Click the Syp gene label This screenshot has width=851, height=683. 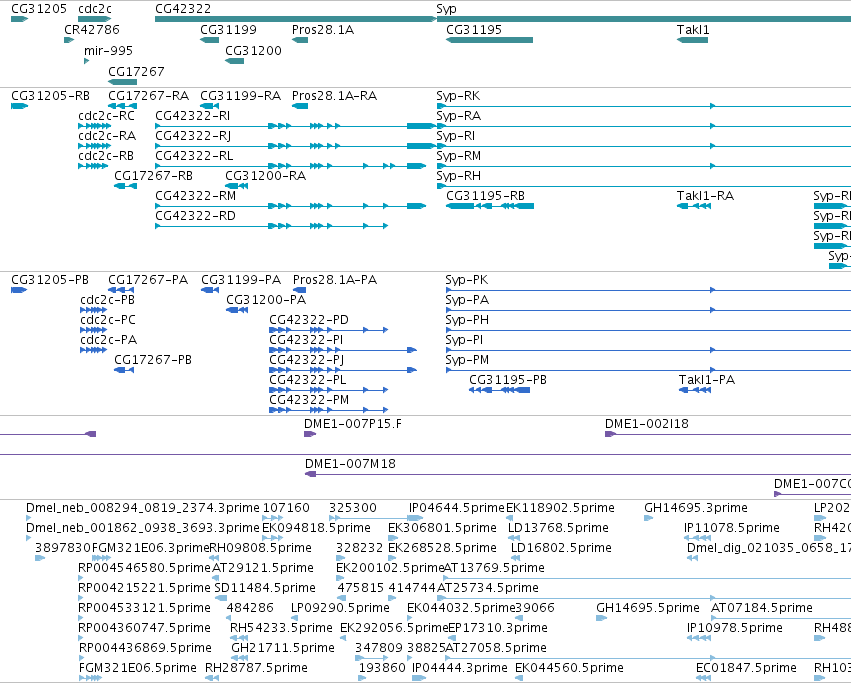coord(446,9)
